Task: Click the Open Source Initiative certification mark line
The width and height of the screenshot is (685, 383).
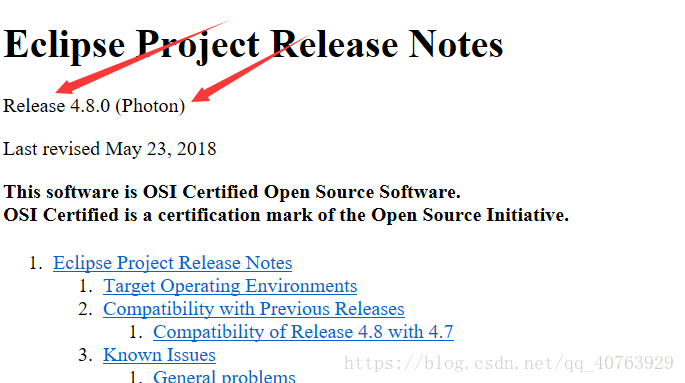Action: point(286,215)
